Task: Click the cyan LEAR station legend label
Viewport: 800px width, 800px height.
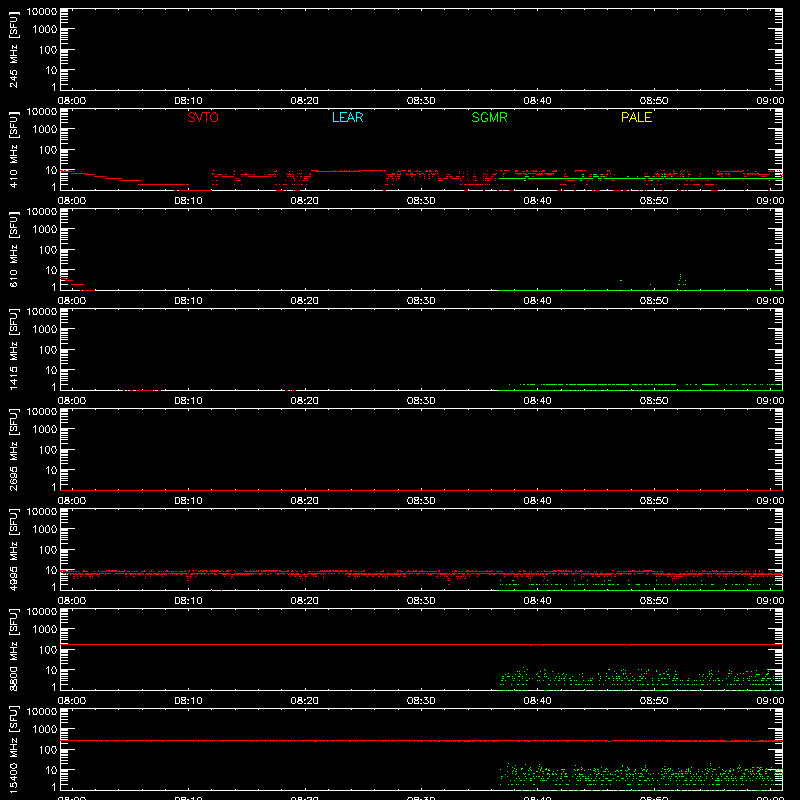Action: click(x=347, y=117)
